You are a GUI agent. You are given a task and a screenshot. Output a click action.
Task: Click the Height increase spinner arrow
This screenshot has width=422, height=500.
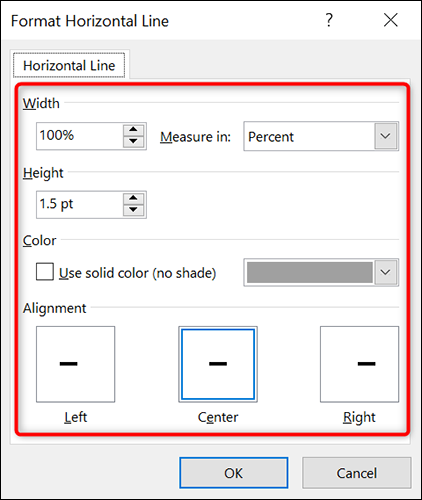(x=133, y=198)
